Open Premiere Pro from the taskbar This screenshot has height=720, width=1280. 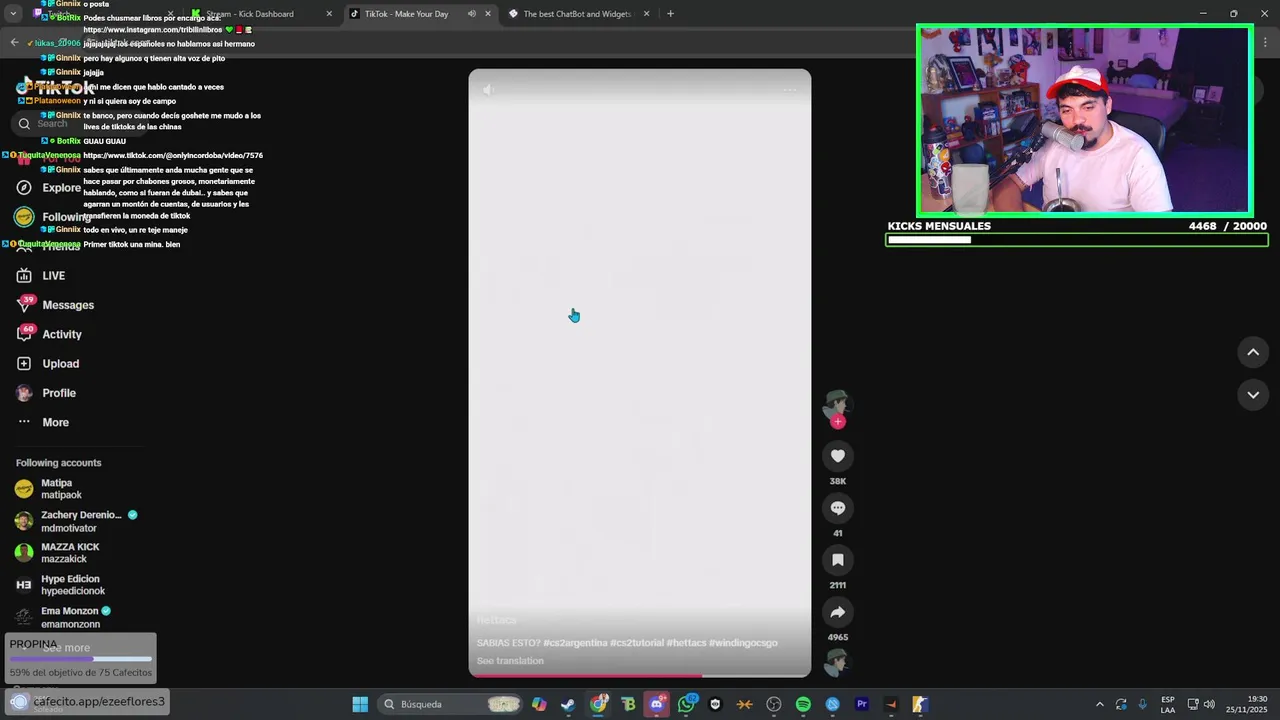[x=862, y=704]
